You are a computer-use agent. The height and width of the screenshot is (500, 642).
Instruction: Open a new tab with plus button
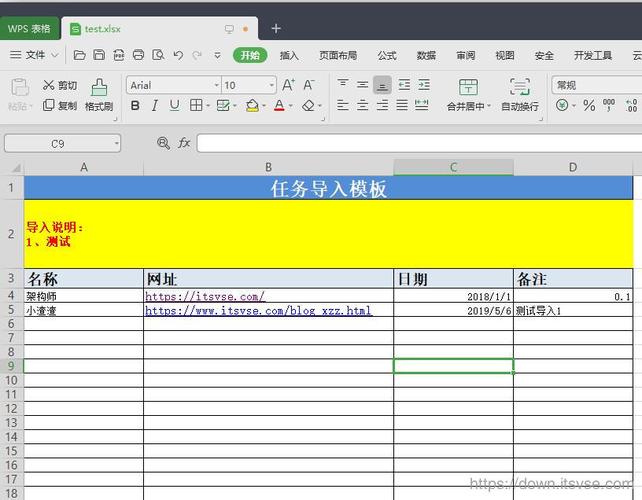[276, 28]
